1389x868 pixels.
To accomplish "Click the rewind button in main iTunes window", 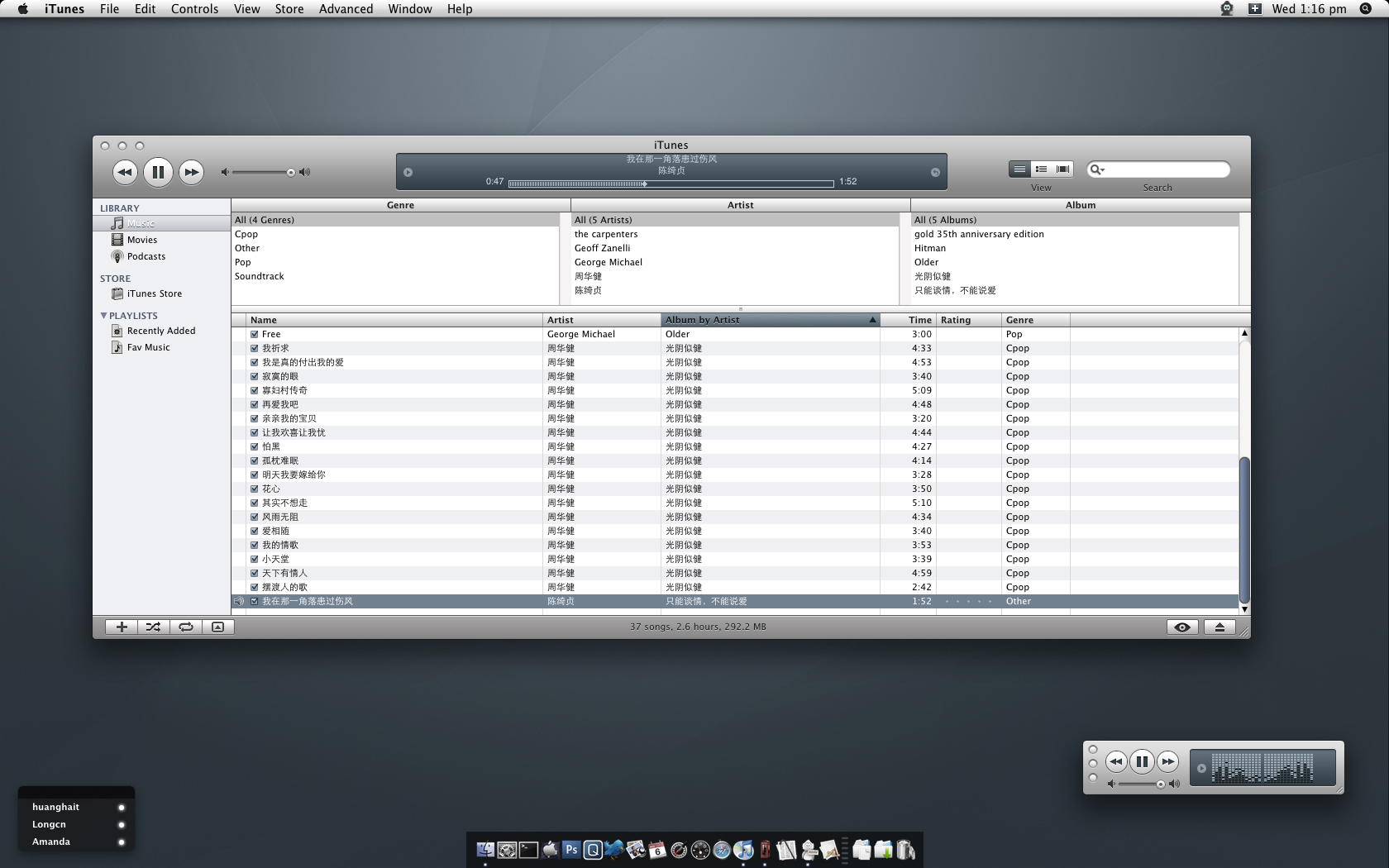I will [x=125, y=172].
